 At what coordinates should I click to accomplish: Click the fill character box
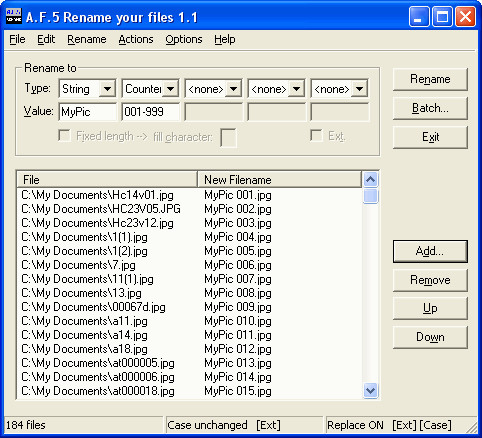tap(228, 138)
